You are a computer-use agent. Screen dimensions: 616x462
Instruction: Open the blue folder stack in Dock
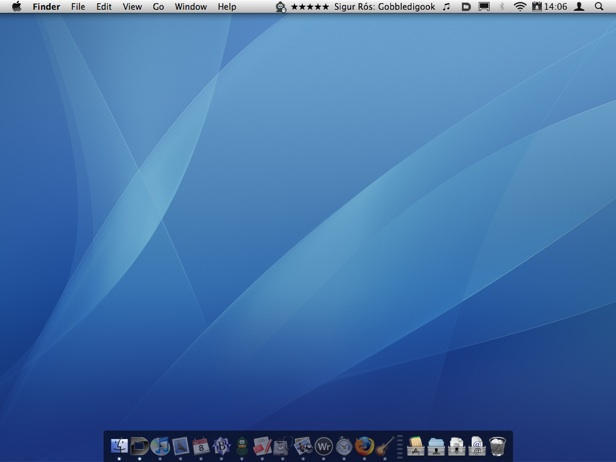pyautogui.click(x=436, y=446)
